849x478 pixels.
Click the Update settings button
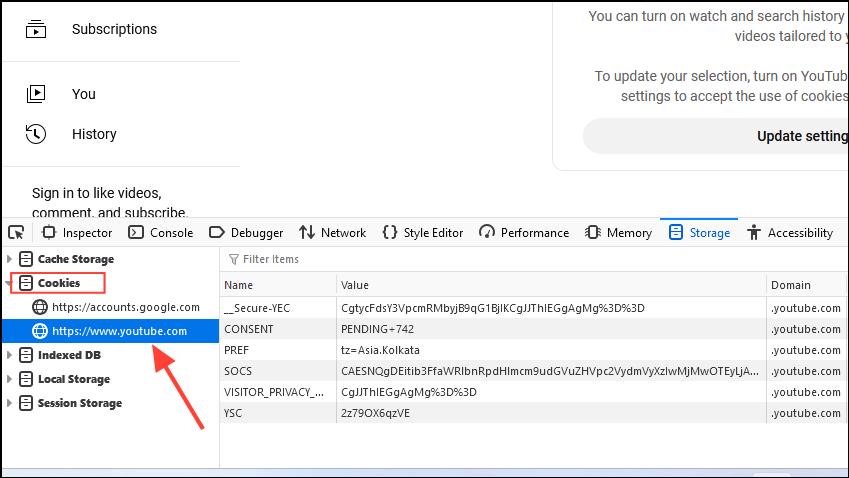coord(716,136)
